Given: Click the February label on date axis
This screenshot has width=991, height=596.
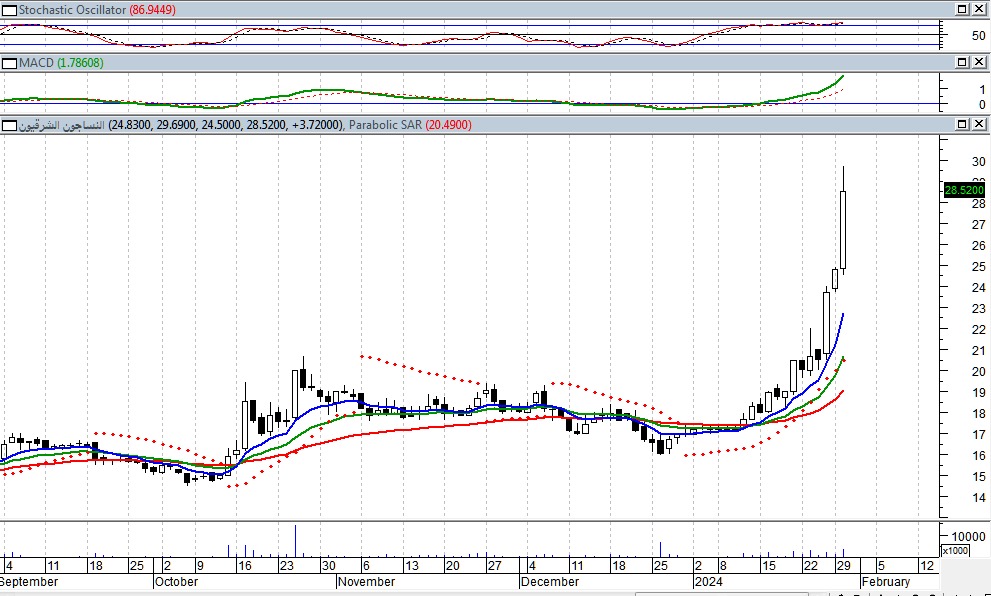Looking at the screenshot, I should point(886,582).
